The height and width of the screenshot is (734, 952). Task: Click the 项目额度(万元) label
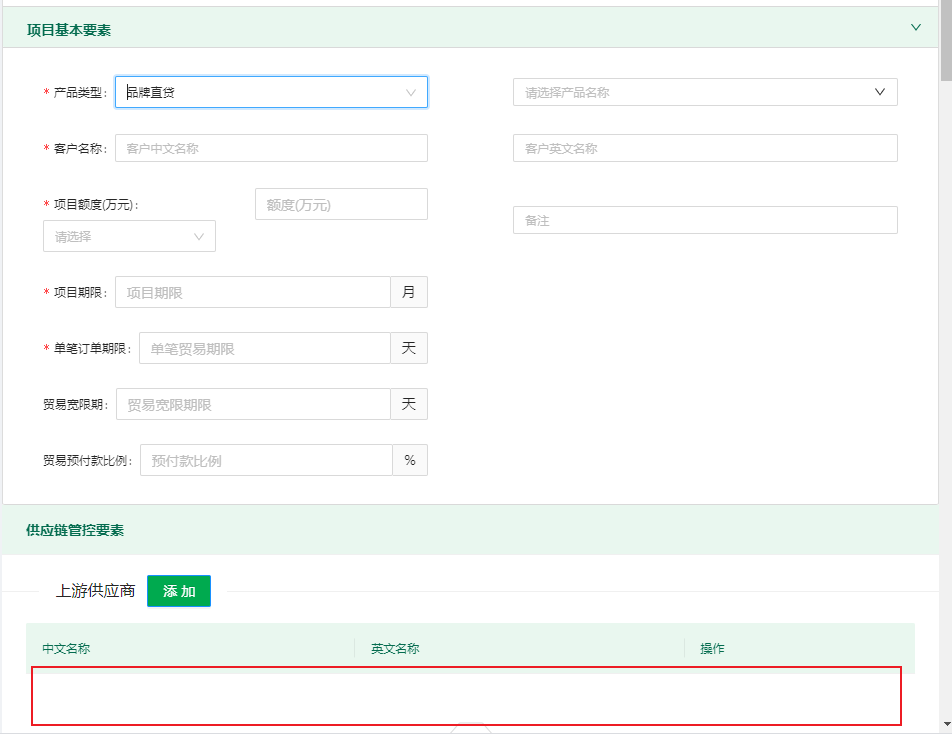tap(96, 205)
